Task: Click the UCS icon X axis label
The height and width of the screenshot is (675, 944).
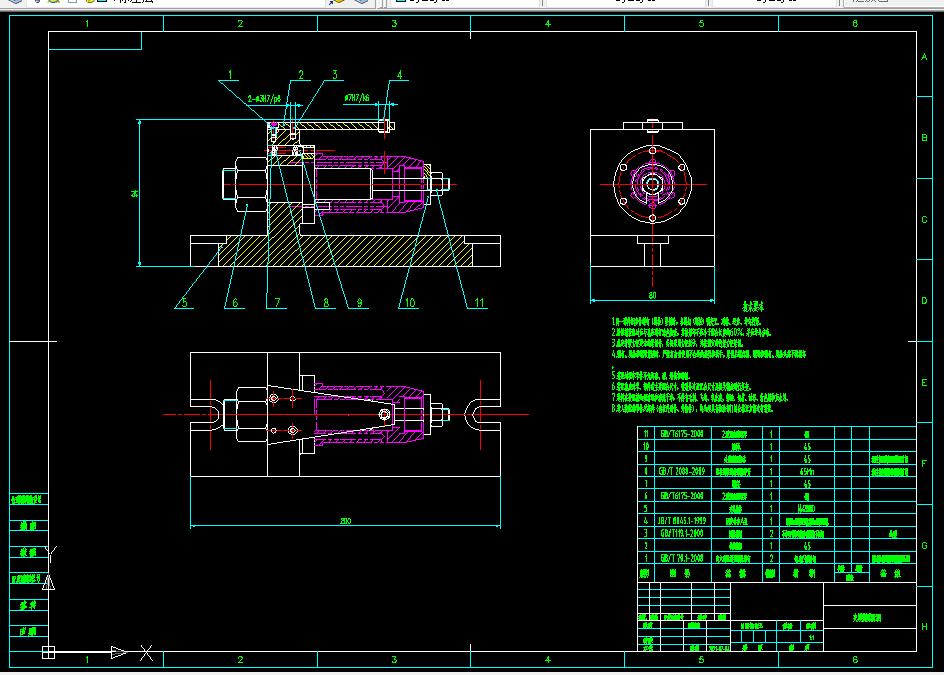Action: tap(146, 653)
